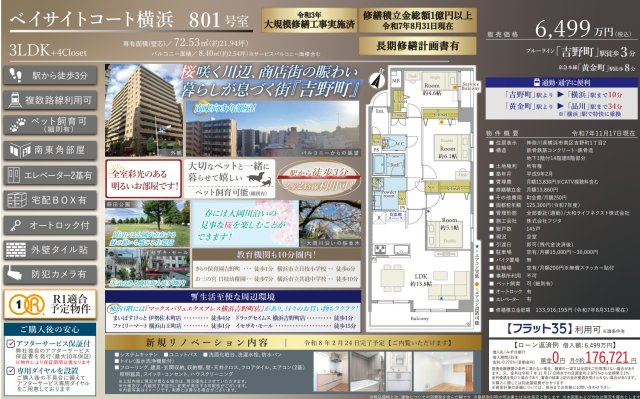The height and width of the screenshot is (399, 640).
Task: Click the R1適合予定物件 badge
Action: click(x=50, y=304)
